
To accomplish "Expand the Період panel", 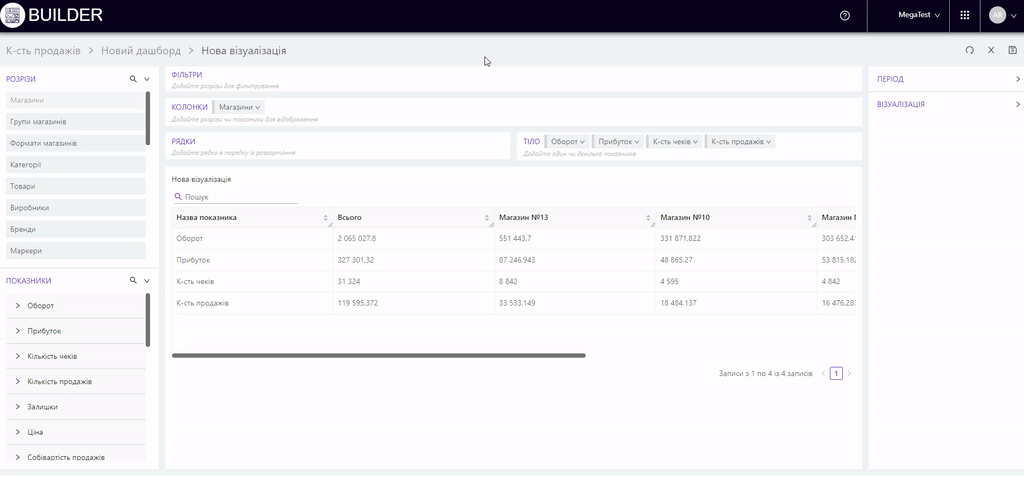I will coord(1017,79).
